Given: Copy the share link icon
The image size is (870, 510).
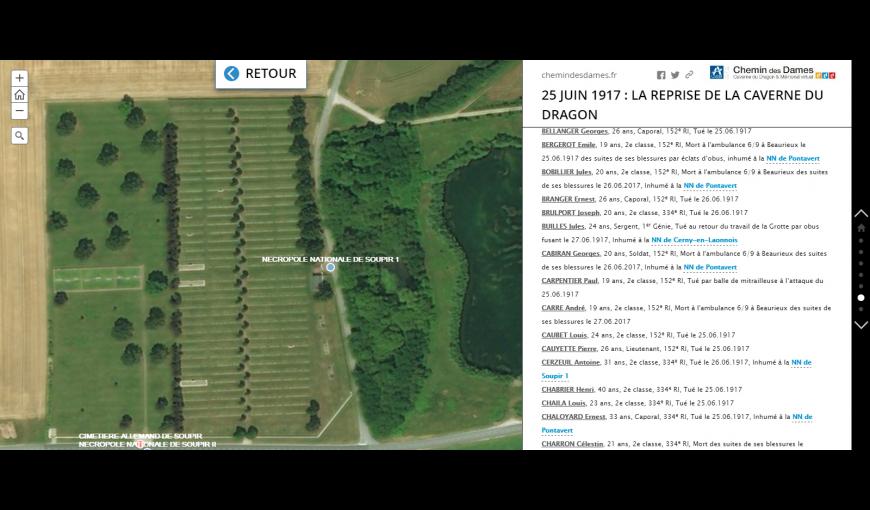Looking at the screenshot, I should [x=689, y=75].
